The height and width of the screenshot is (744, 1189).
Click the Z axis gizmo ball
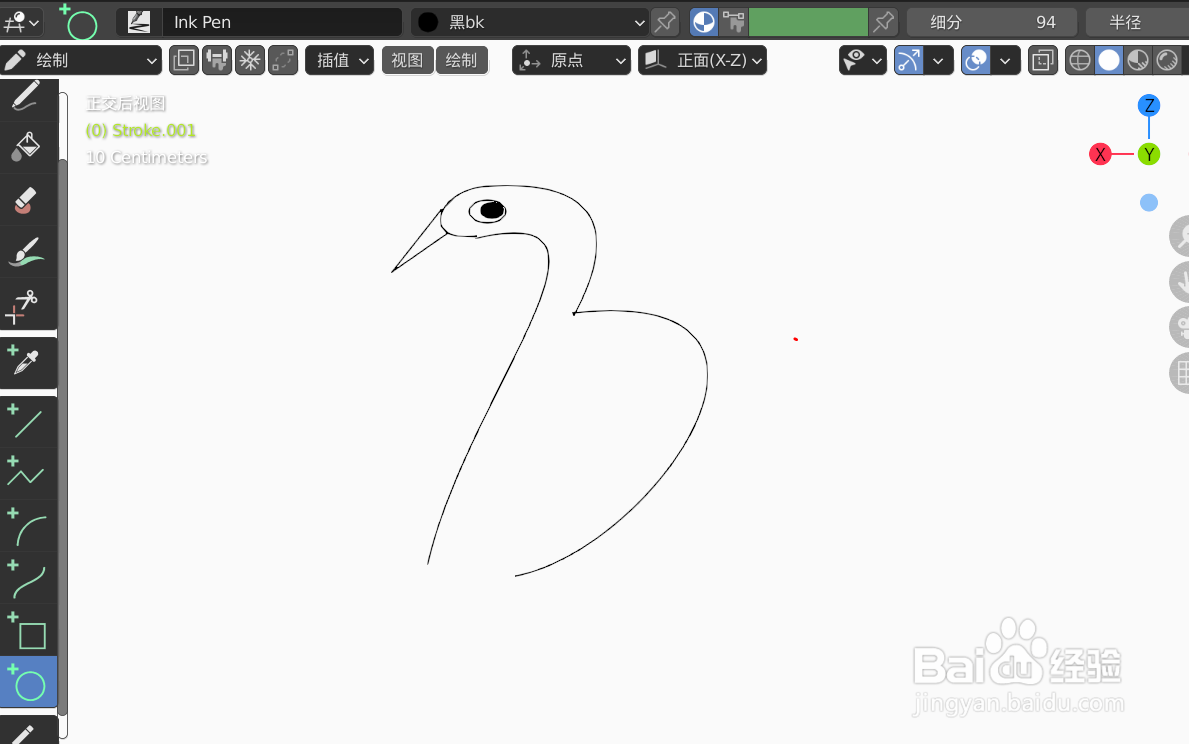click(x=1149, y=105)
